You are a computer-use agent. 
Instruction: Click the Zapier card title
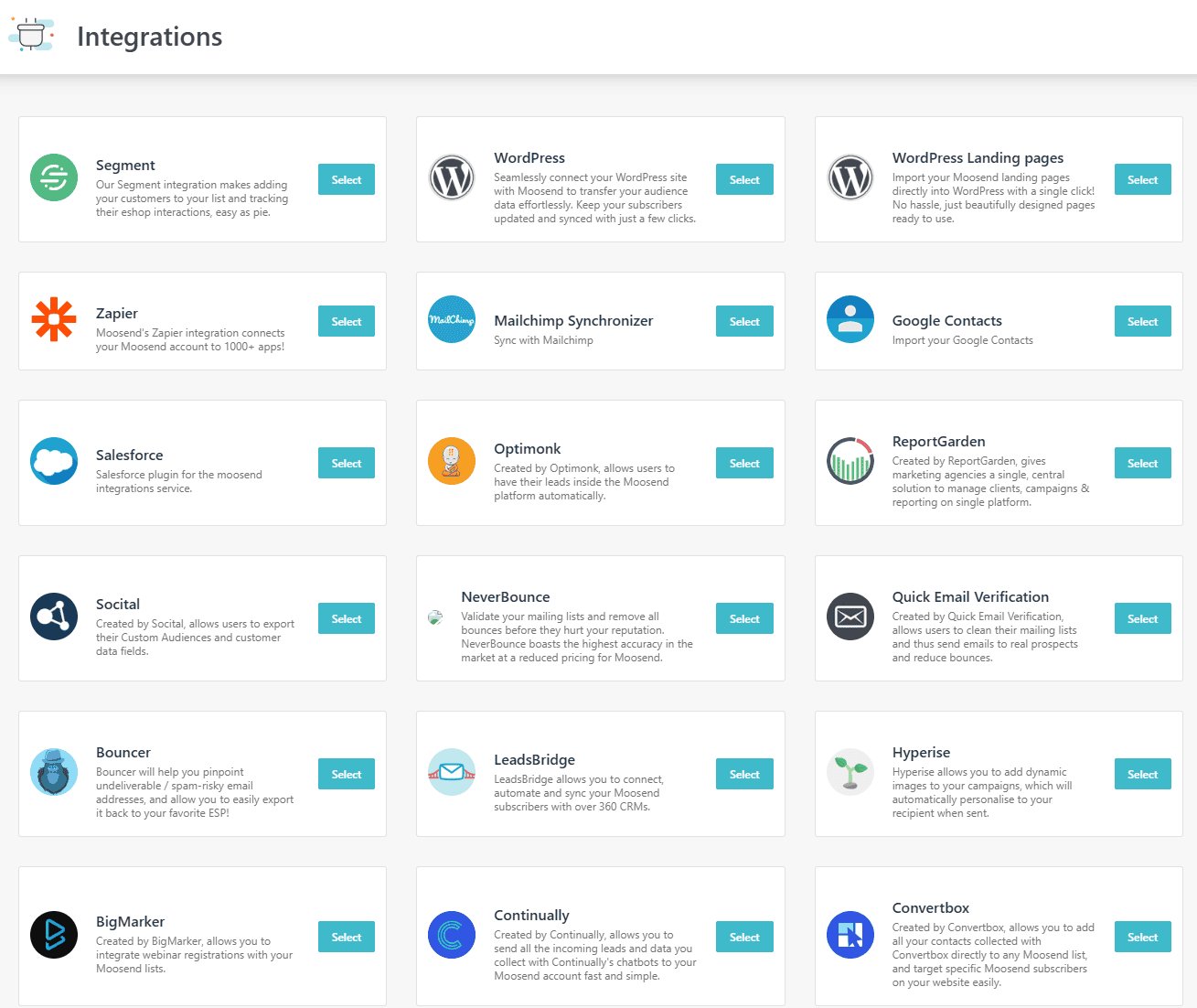tap(117, 314)
